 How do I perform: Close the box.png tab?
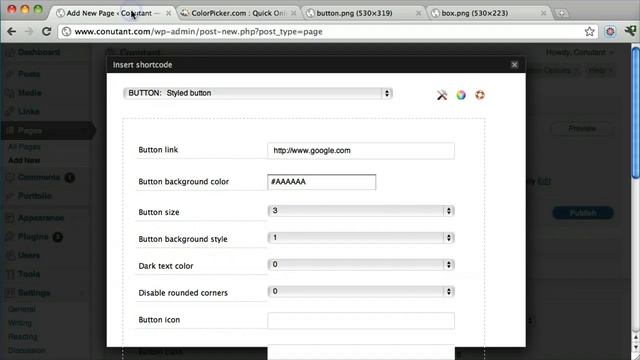(543, 13)
